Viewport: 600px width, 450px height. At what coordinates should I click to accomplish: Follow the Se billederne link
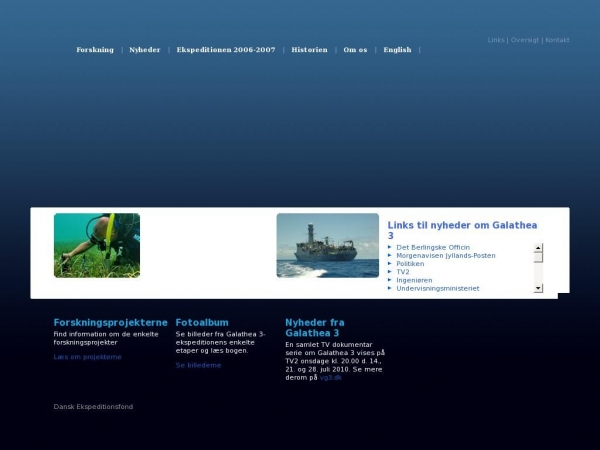coord(198,365)
